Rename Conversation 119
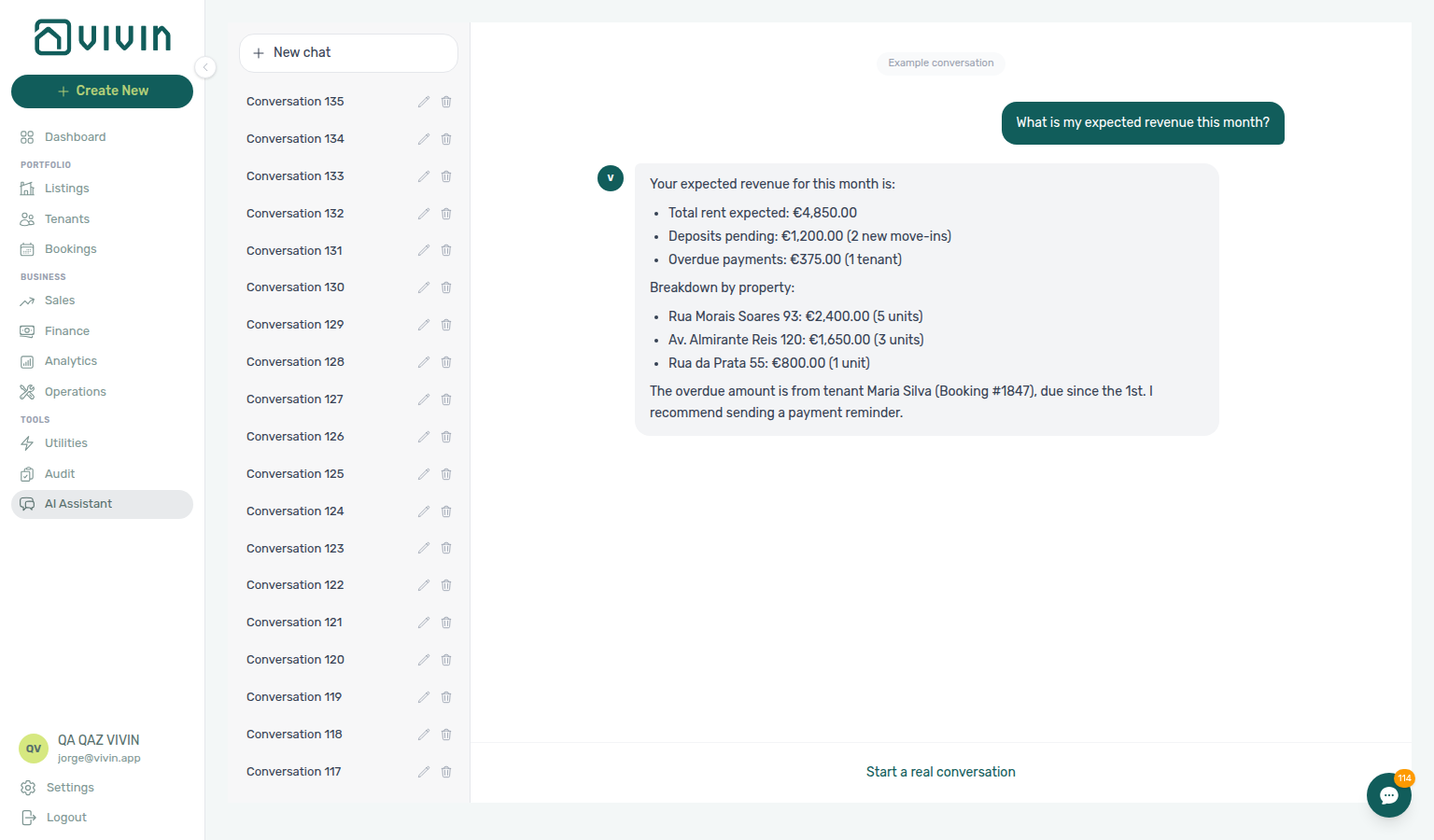This screenshot has height=840, width=1434. 424,697
